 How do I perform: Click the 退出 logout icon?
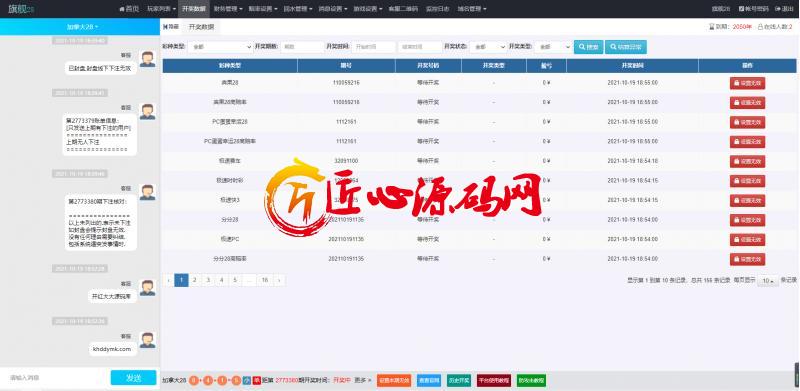pyautogui.click(x=784, y=9)
